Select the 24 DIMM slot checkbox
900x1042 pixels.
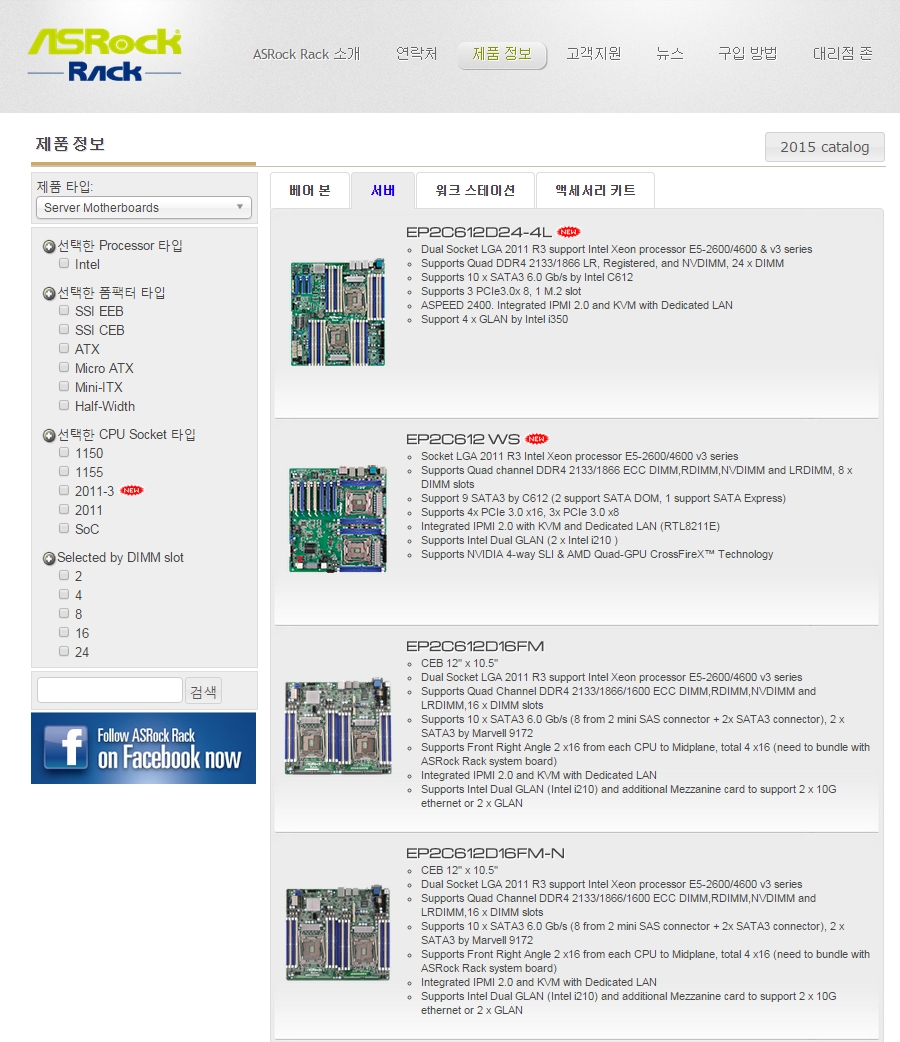(x=64, y=651)
